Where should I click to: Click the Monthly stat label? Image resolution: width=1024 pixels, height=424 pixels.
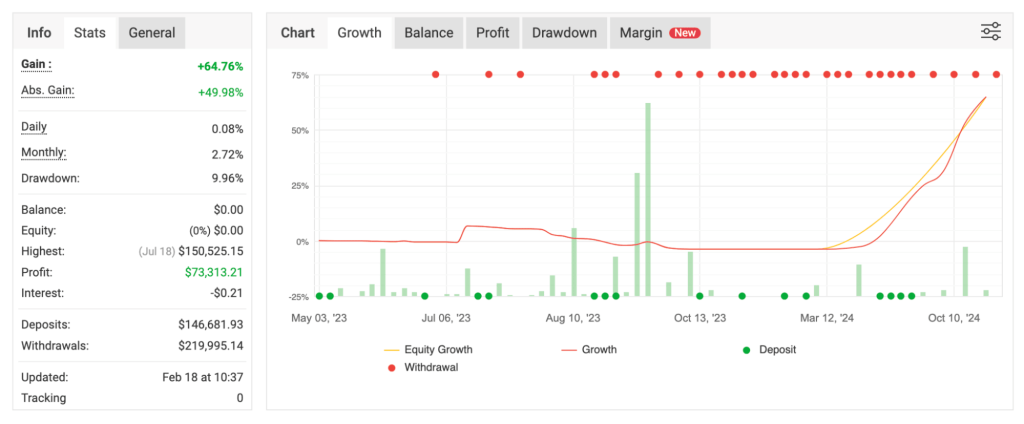point(43,153)
